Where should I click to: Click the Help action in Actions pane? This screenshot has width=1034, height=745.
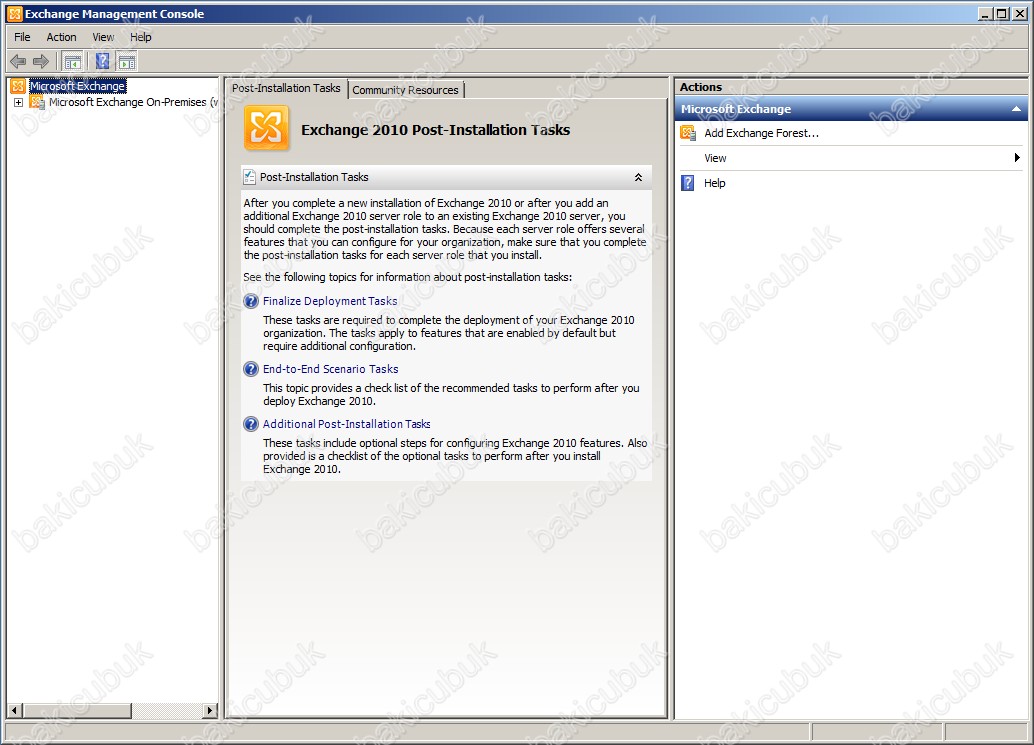point(715,183)
